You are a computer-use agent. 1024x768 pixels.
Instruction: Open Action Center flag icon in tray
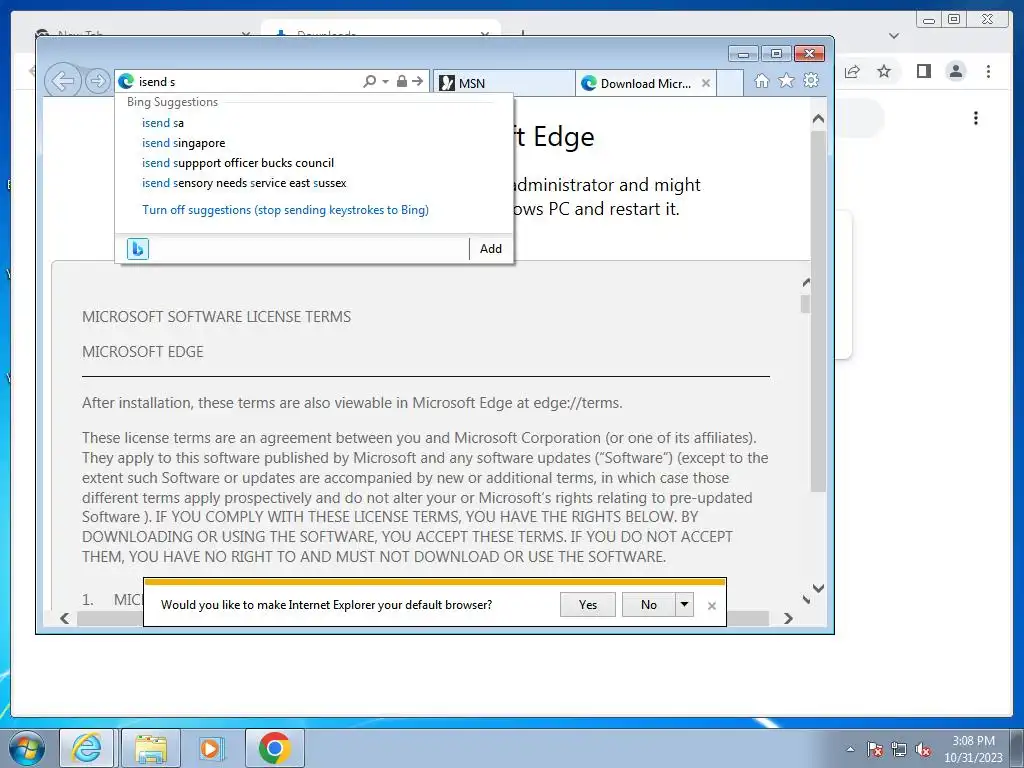875,749
